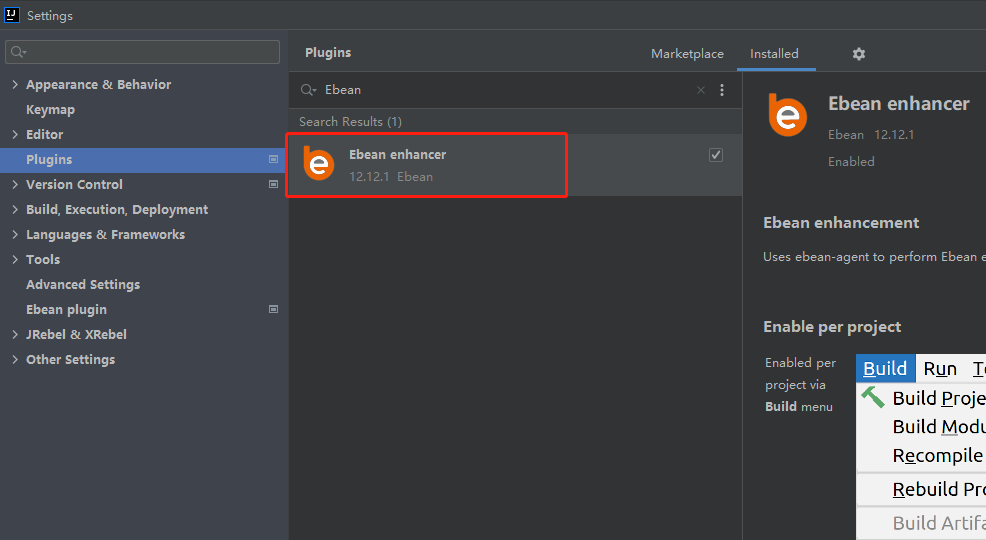Screen dimensions: 986x540
Task: Click the Ebean enhancement heading
Action: coord(841,223)
